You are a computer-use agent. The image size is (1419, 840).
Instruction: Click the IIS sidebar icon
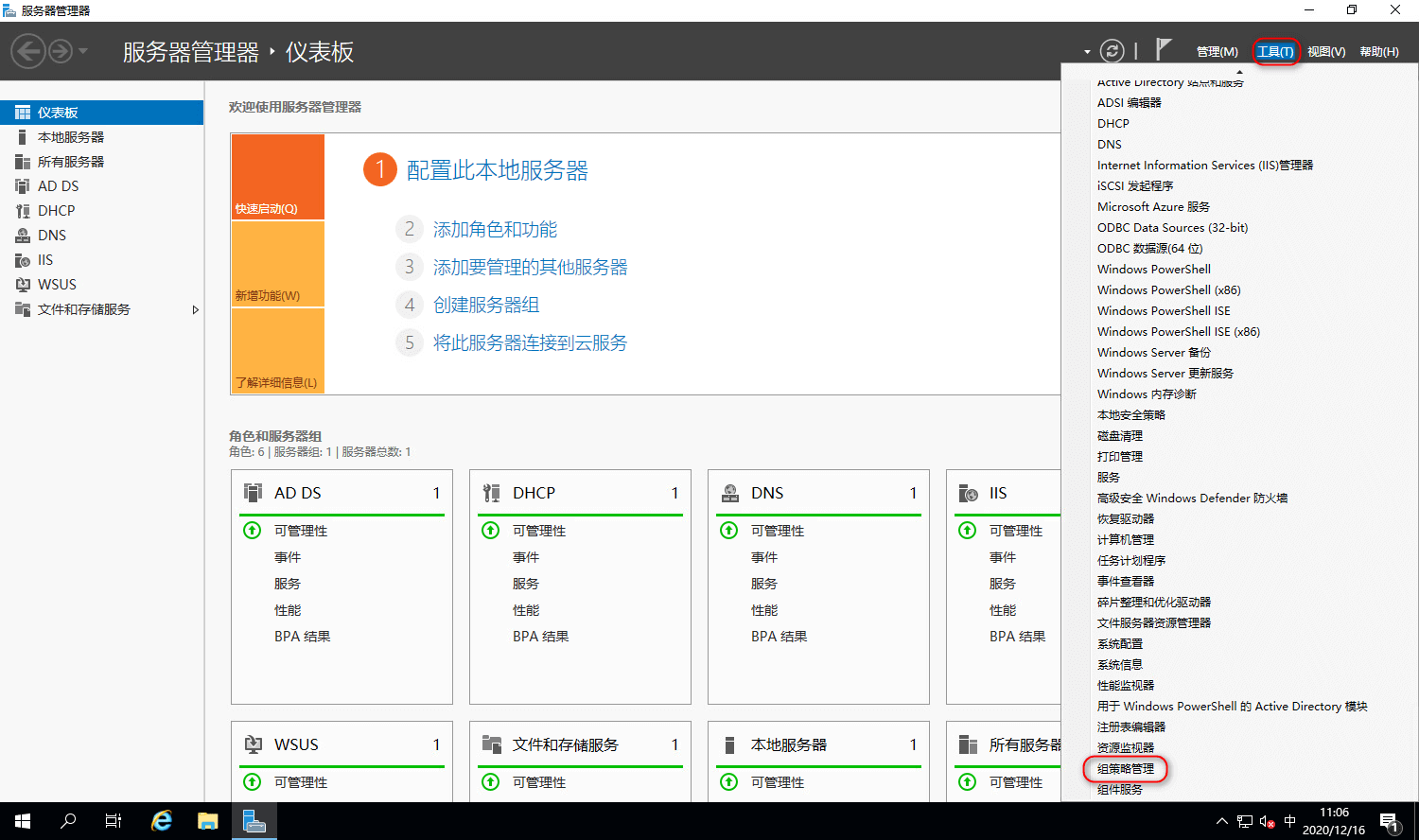click(x=23, y=260)
